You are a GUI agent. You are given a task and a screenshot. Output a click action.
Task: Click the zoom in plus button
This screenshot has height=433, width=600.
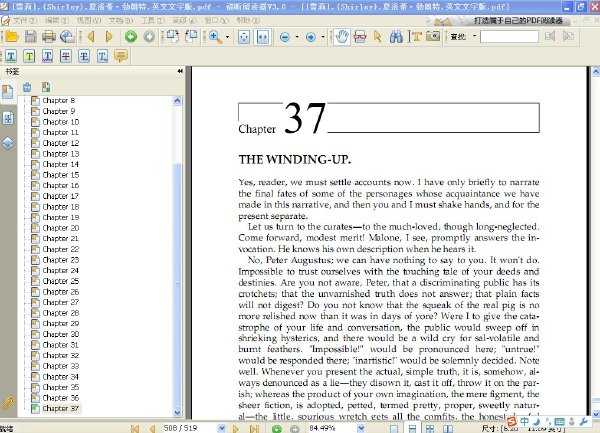coord(311,37)
